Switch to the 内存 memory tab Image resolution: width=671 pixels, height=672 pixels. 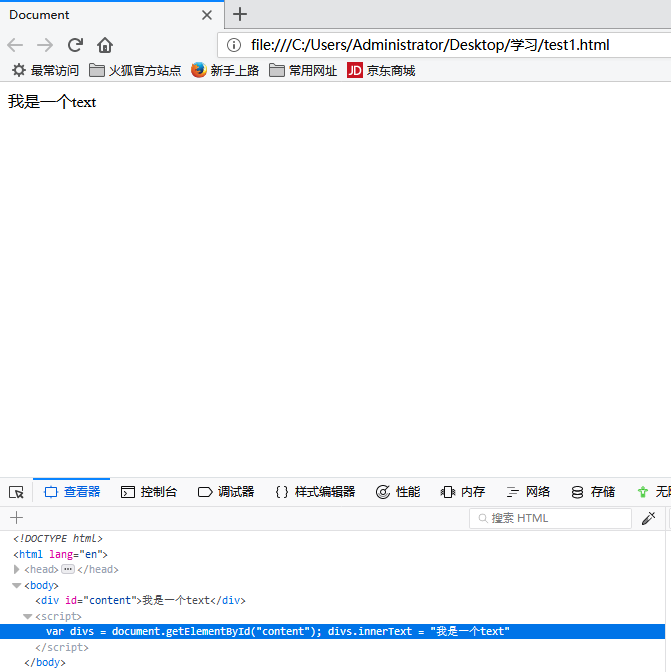point(463,492)
